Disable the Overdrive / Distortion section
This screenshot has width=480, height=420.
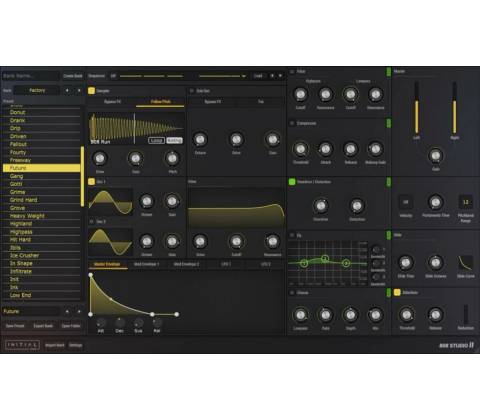click(x=292, y=182)
